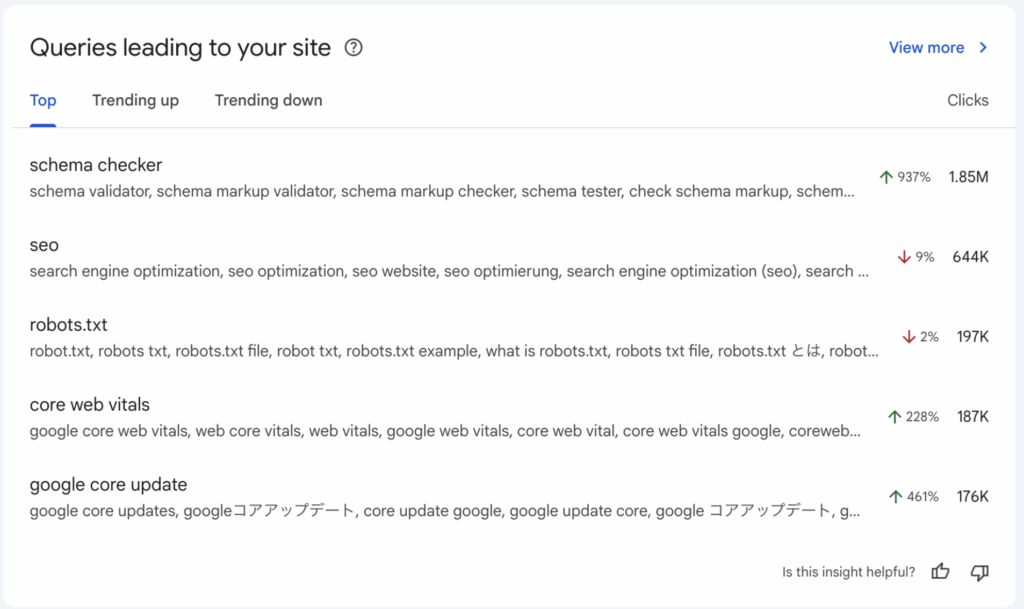This screenshot has height=609, width=1024.
Task: Click red down arrow beside 2%
Action: pyautogui.click(x=908, y=337)
